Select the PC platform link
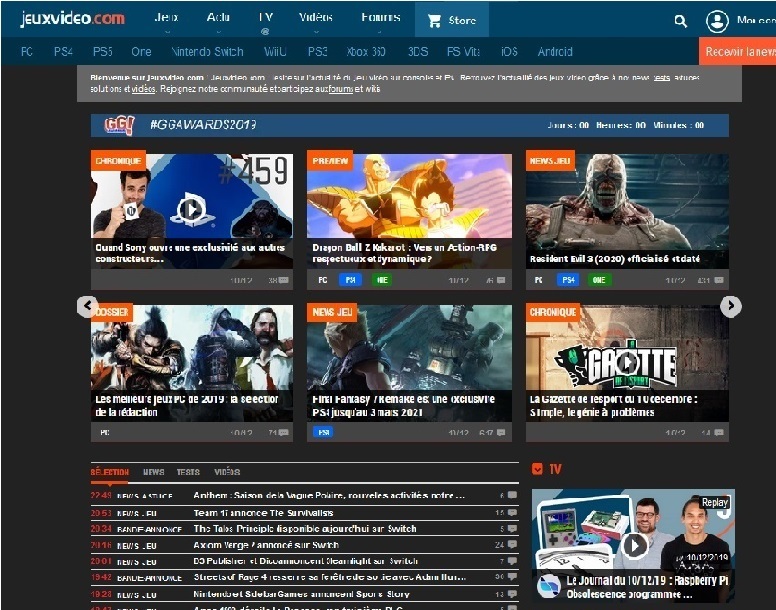The height and width of the screenshot is (610, 776). click(x=27, y=51)
